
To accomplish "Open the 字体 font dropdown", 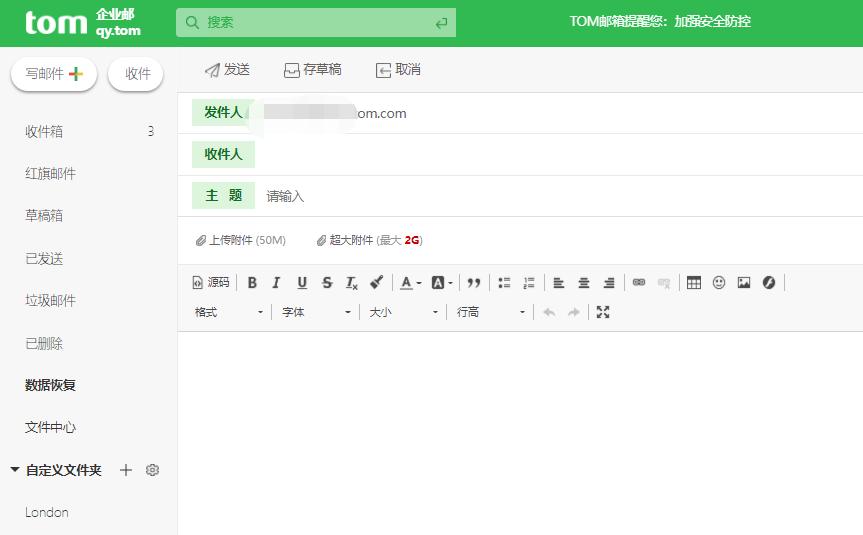I will click(x=316, y=312).
